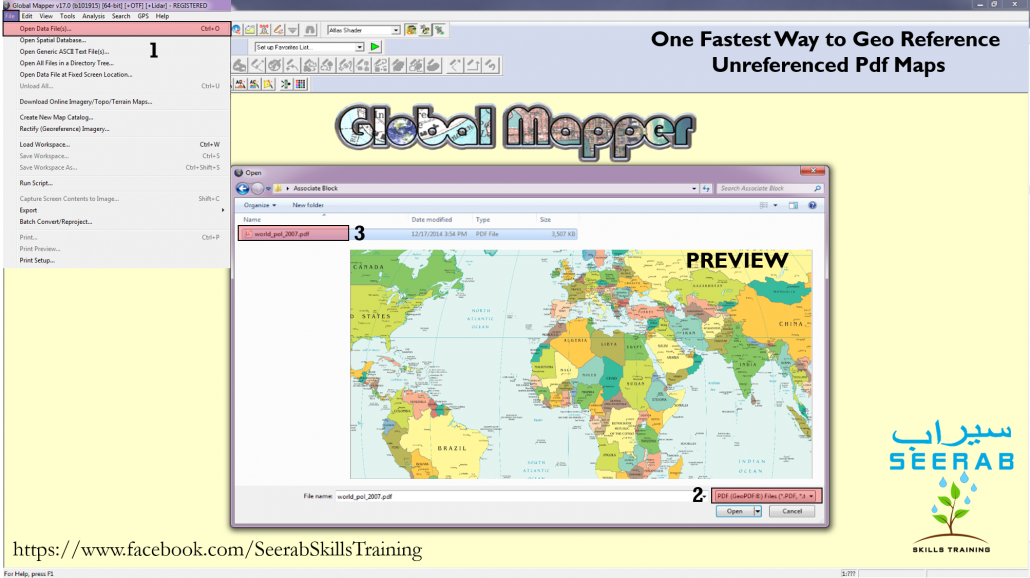1030x578 pixels.
Task: Click the green run favorite arrow
Action: pos(374,47)
